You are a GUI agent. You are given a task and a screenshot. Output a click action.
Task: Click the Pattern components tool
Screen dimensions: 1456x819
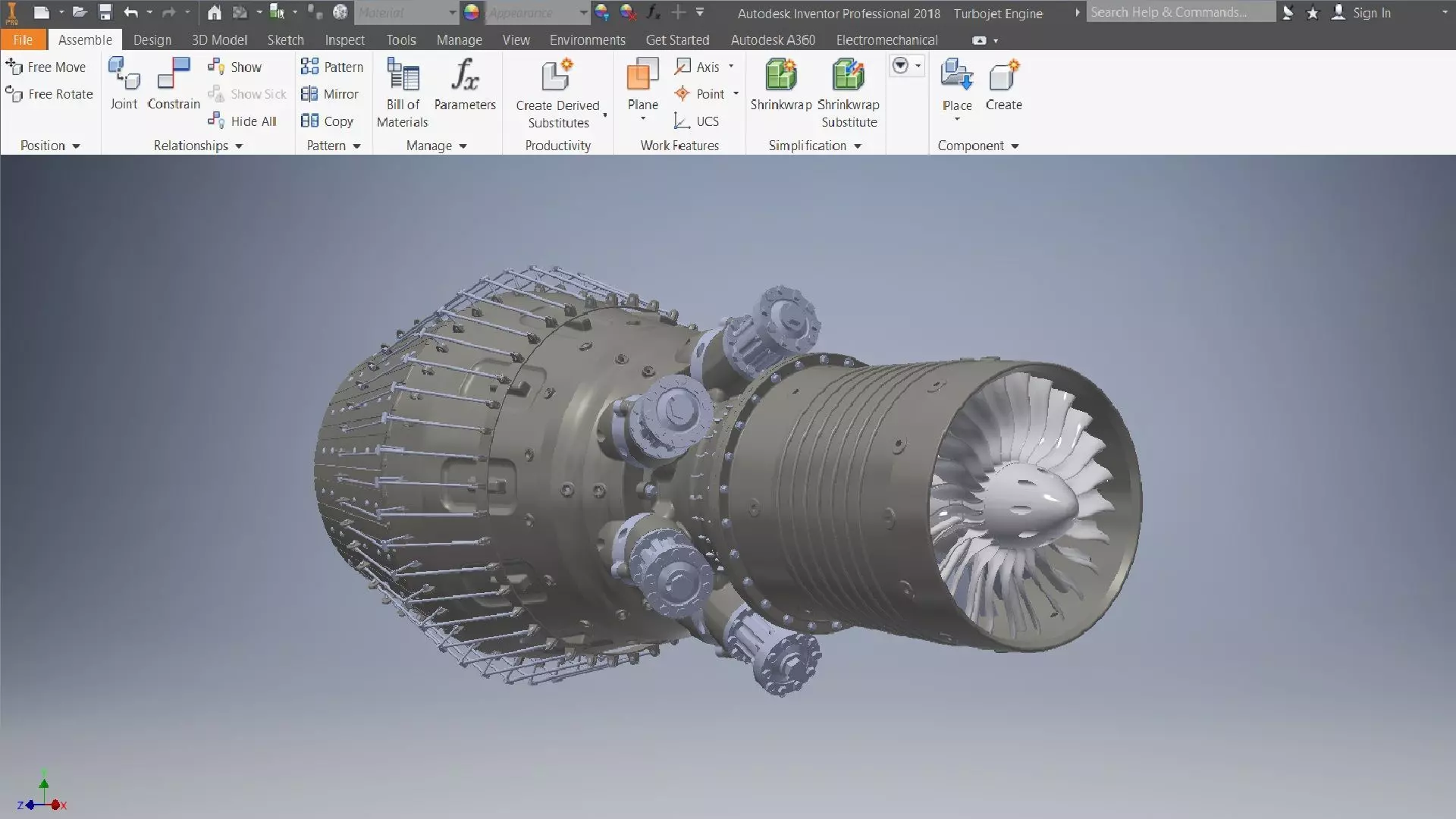pyautogui.click(x=332, y=67)
